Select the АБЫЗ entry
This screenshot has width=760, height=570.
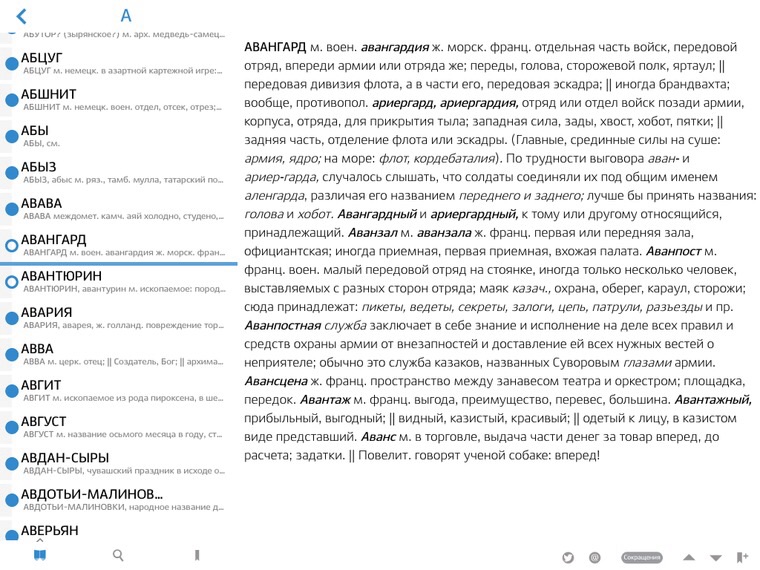pyautogui.click(x=119, y=173)
